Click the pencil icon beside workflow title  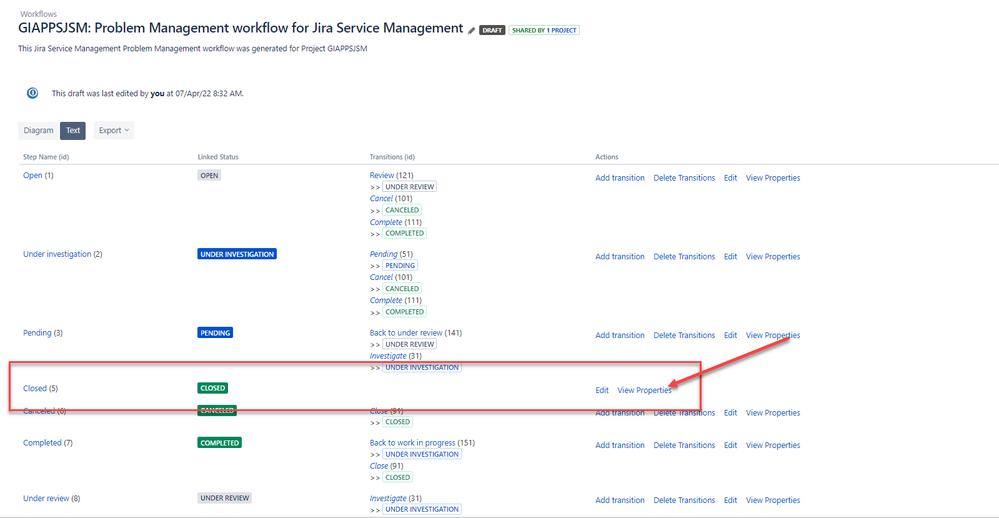click(x=471, y=31)
